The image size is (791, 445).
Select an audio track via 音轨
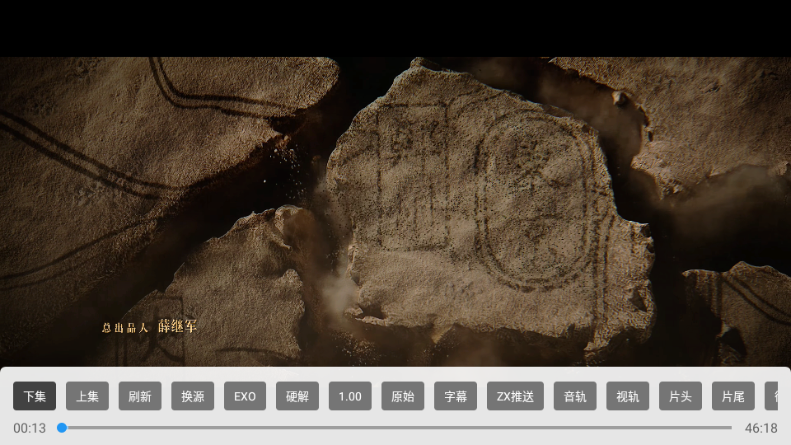(575, 396)
